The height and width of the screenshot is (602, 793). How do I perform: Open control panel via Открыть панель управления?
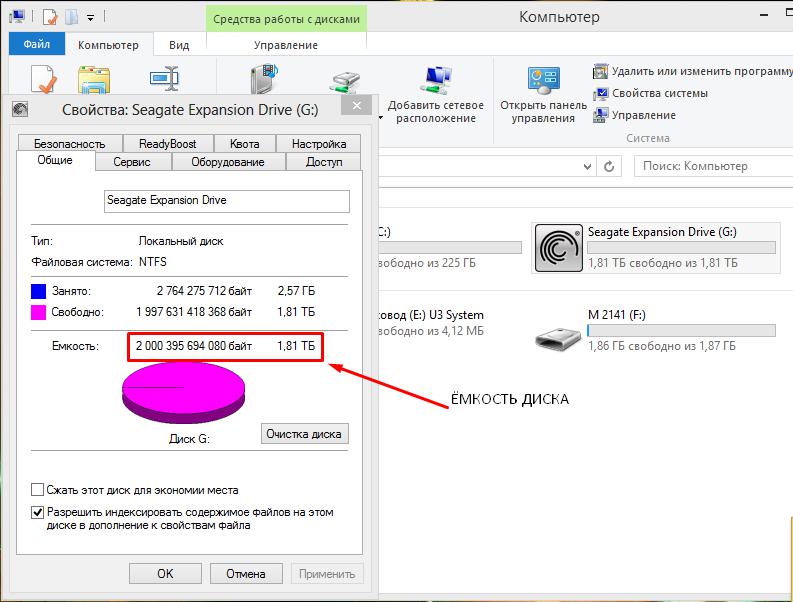(544, 95)
